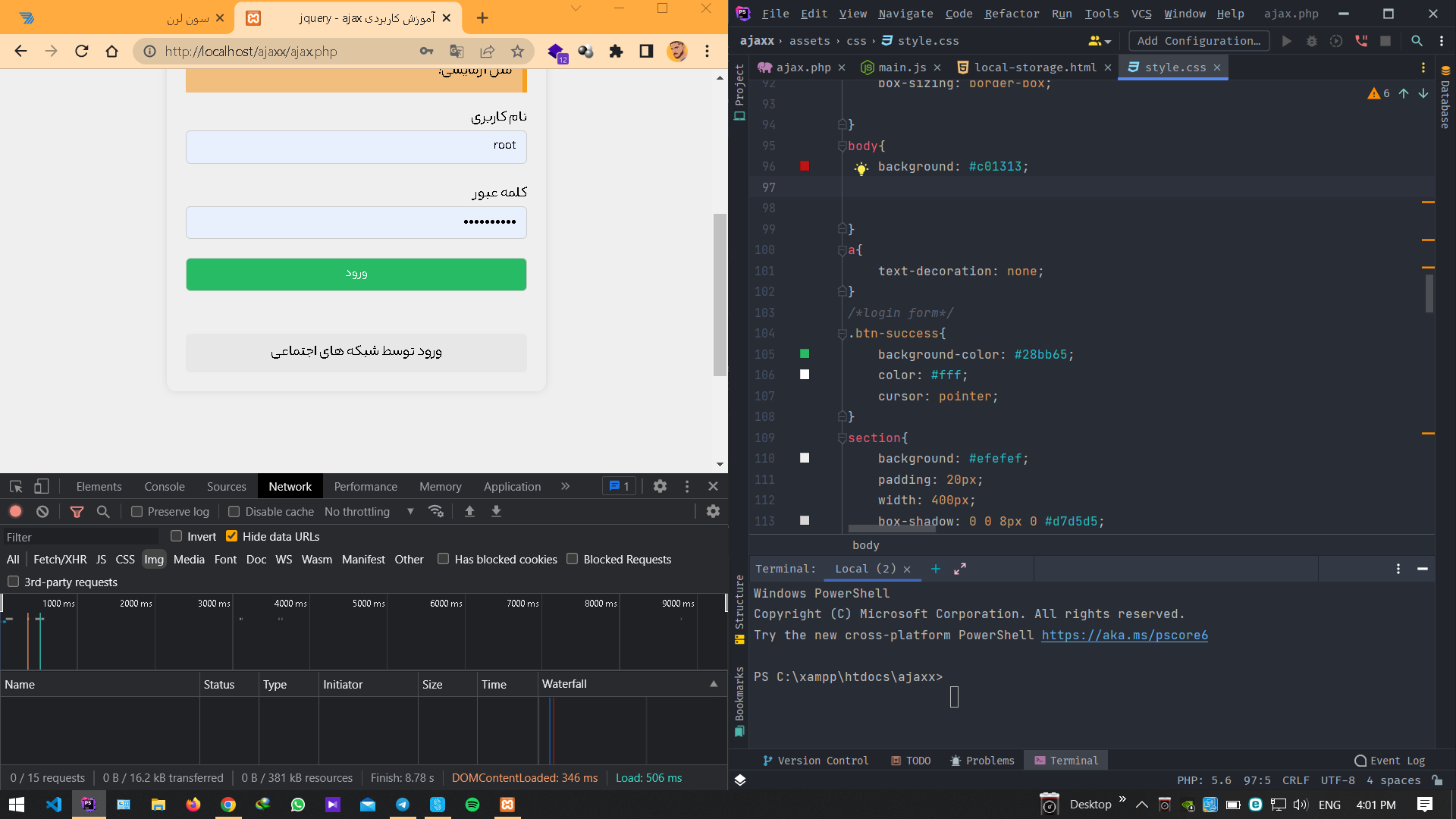Open Add Configuration dropdown in PhpStorm

[1198, 41]
